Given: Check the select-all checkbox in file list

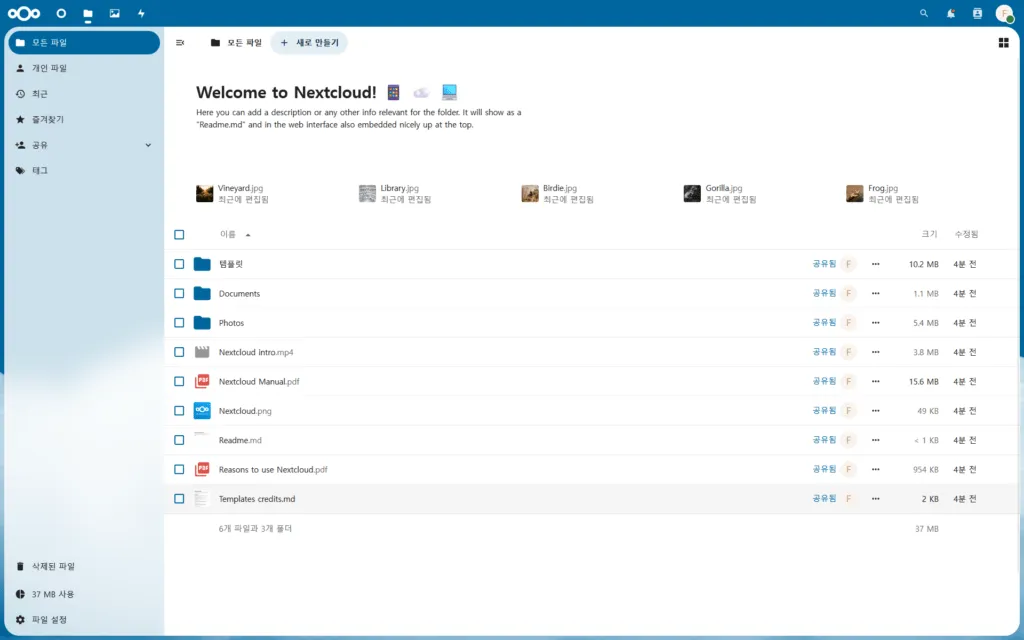Looking at the screenshot, I should coord(179,234).
